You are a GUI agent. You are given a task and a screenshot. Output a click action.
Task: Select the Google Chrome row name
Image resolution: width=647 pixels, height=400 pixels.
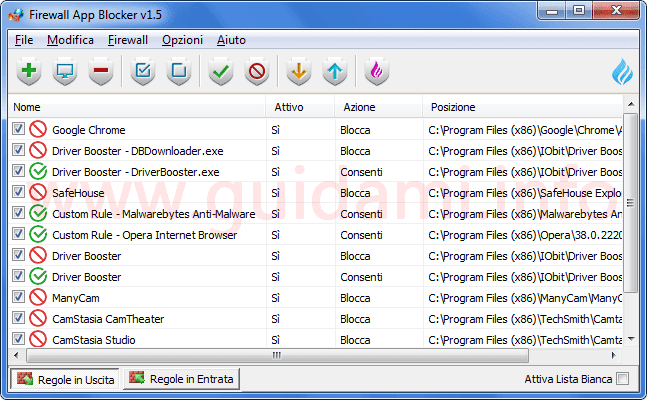[89, 130]
